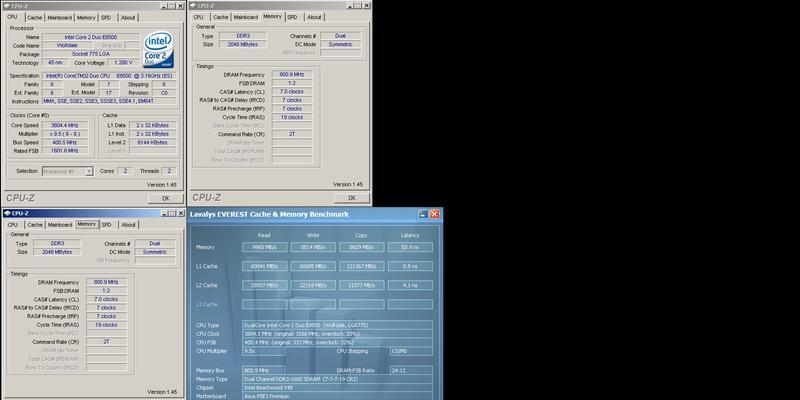
Task: Open Cache tab in the inactive CPU-Z memory window
Action: [x=220, y=17]
